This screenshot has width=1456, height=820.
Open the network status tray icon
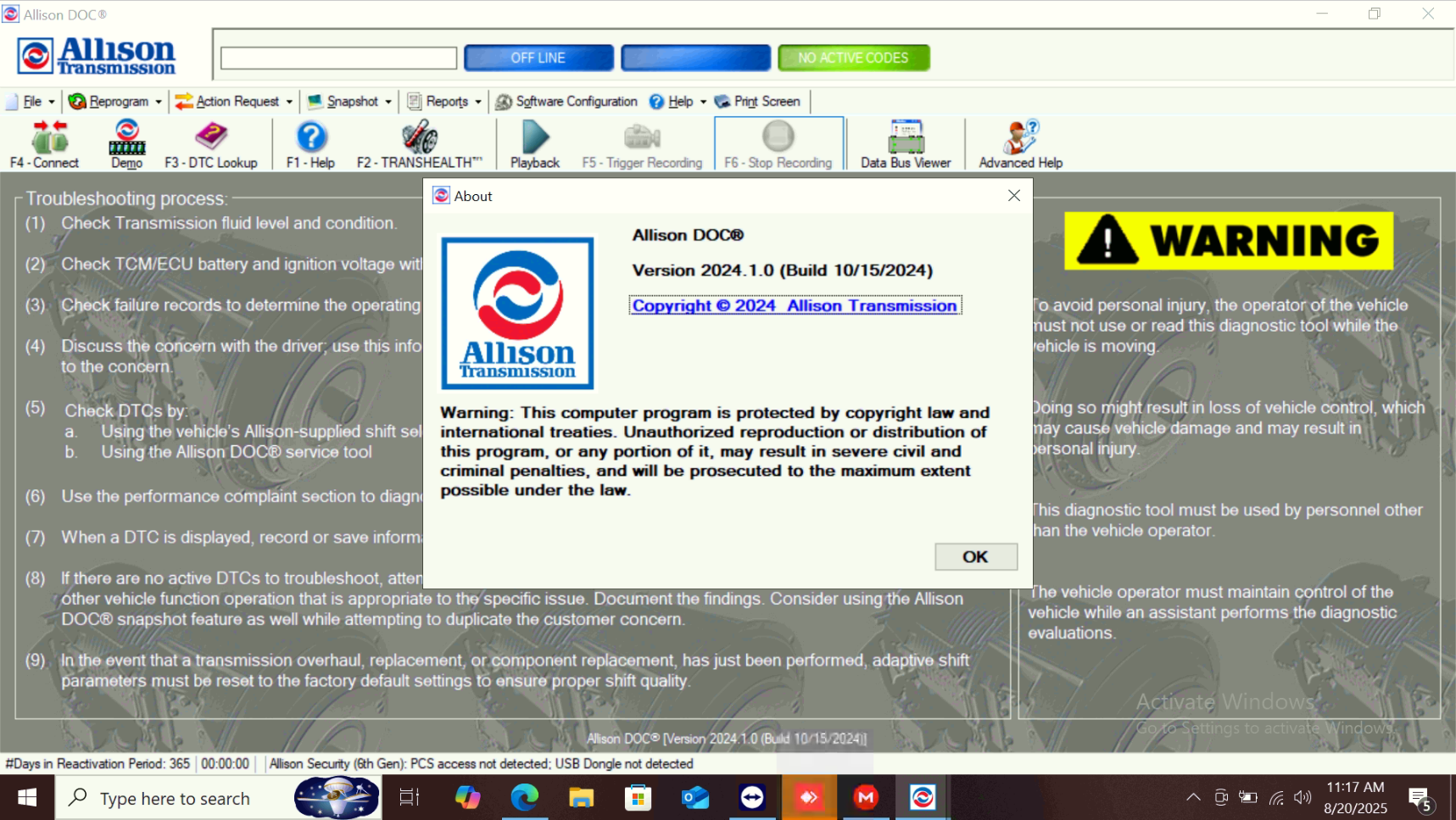1276,797
